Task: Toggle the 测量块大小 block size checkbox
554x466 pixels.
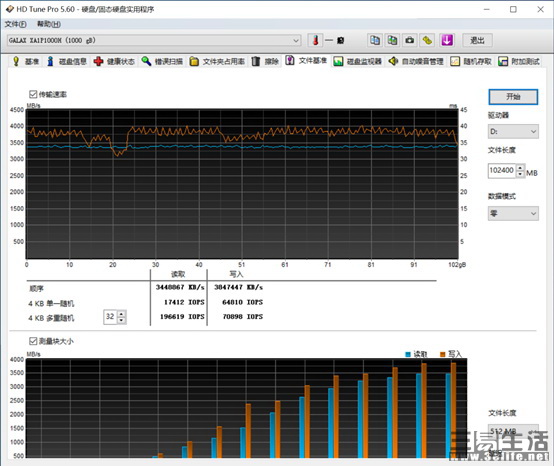Action: 33,341
